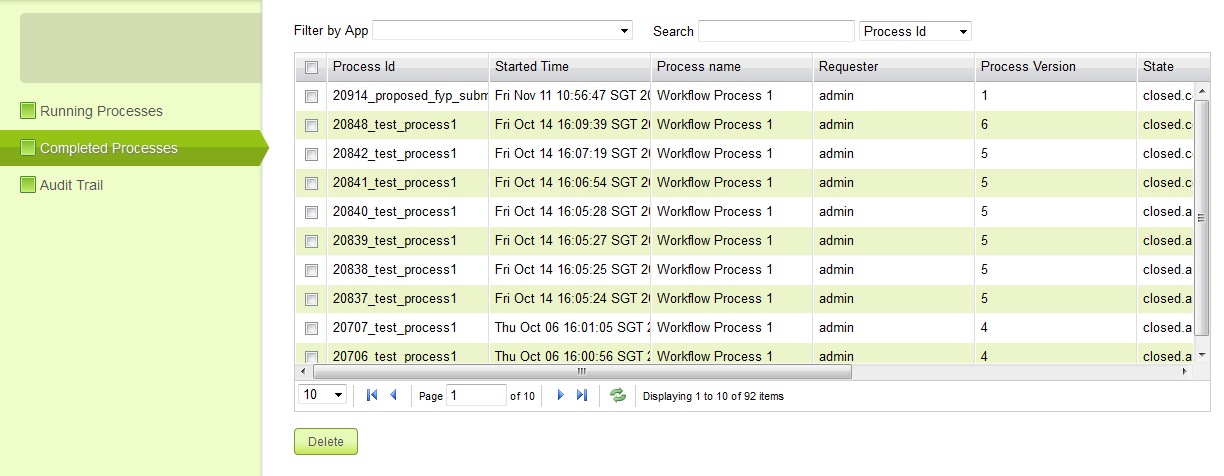Click the horizontal scrollbar thumb
Screen dimensions: 1224x476
(x=580, y=371)
